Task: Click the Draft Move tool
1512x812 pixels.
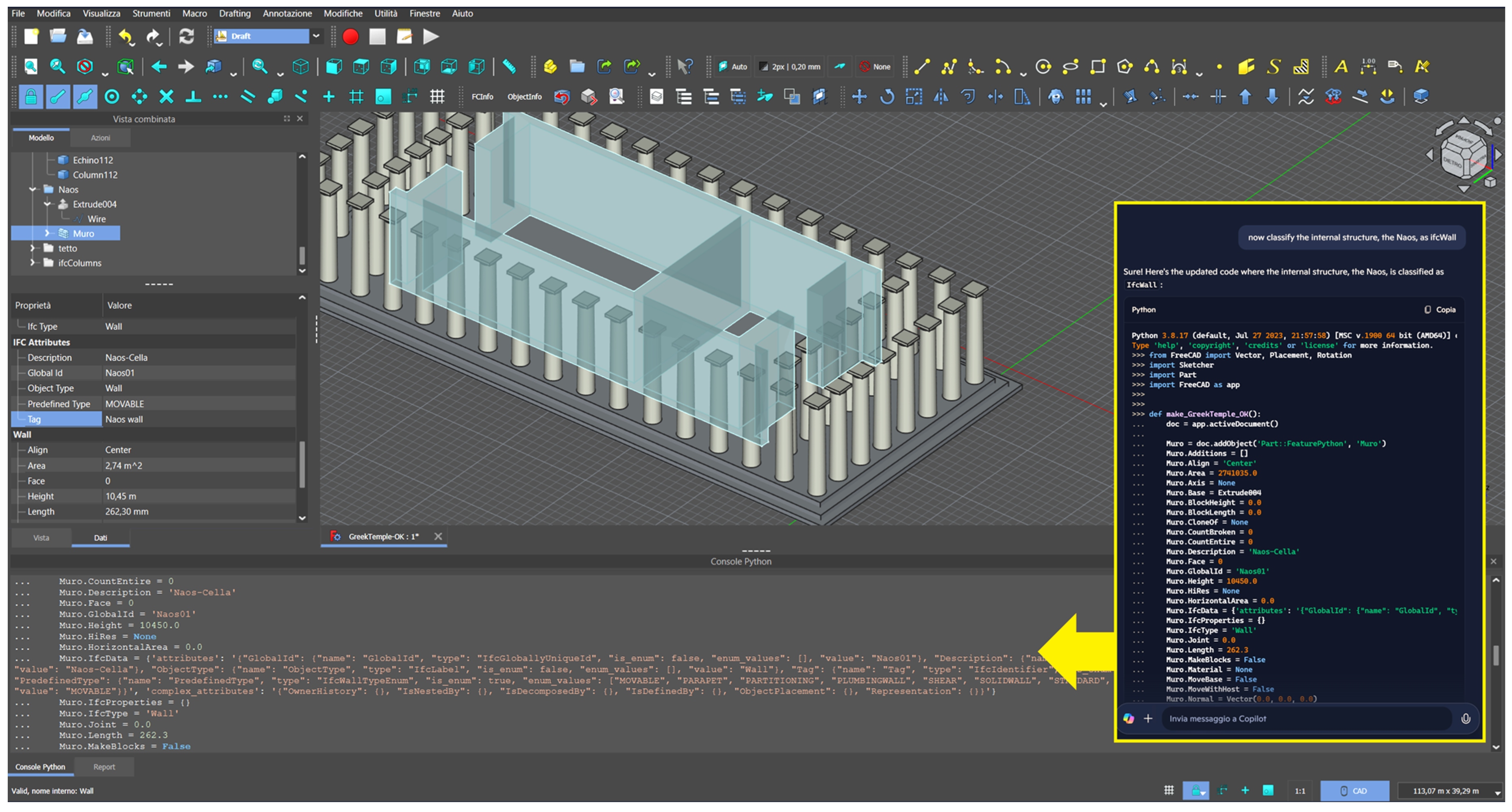Action: [859, 97]
